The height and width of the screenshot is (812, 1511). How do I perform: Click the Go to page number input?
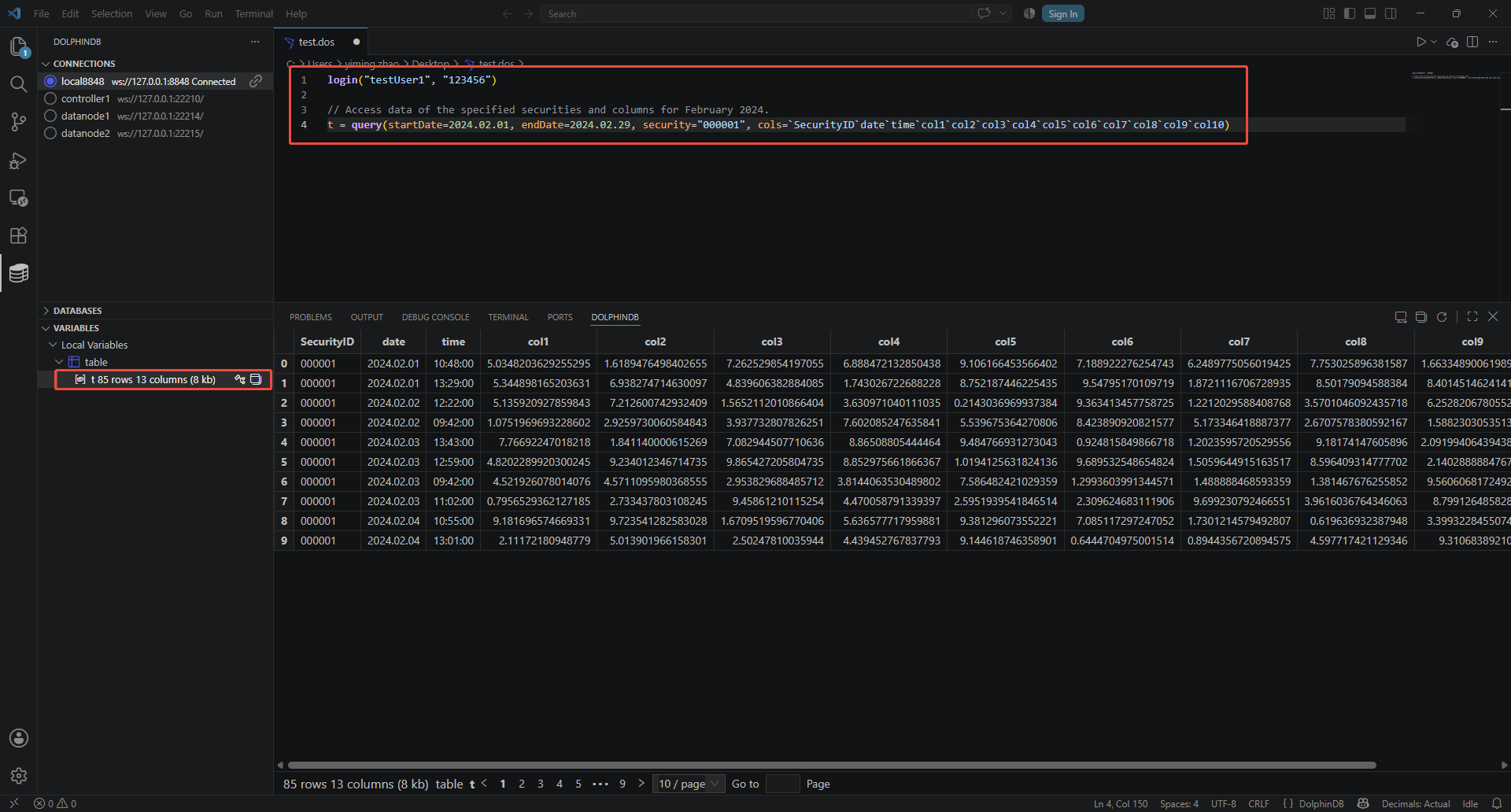click(x=783, y=784)
